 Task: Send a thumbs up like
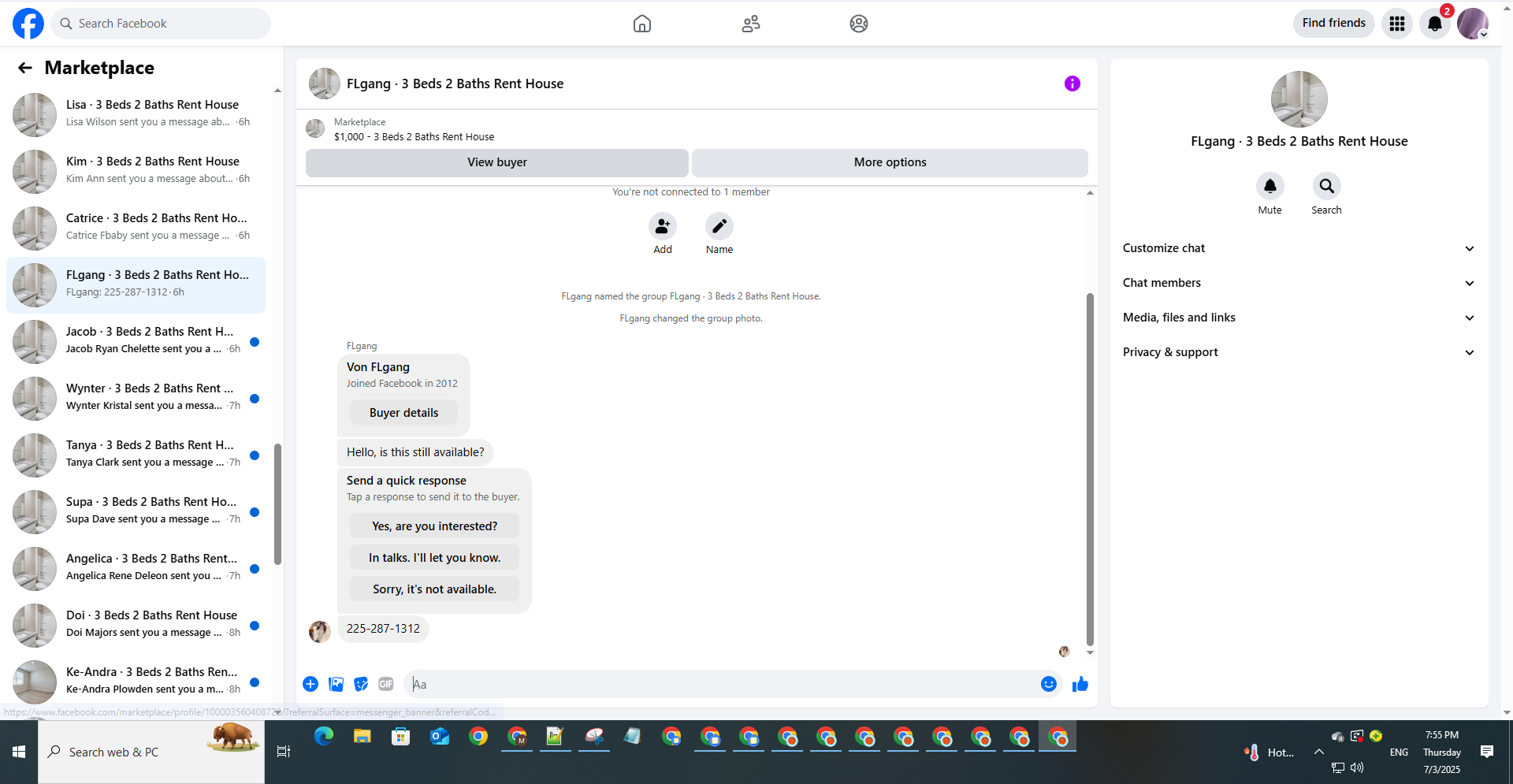coord(1080,684)
